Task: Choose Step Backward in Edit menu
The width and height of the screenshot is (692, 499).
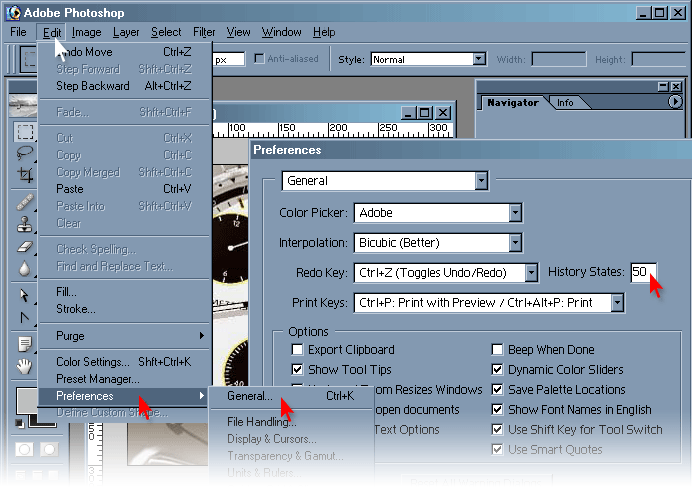Action: 124,86
